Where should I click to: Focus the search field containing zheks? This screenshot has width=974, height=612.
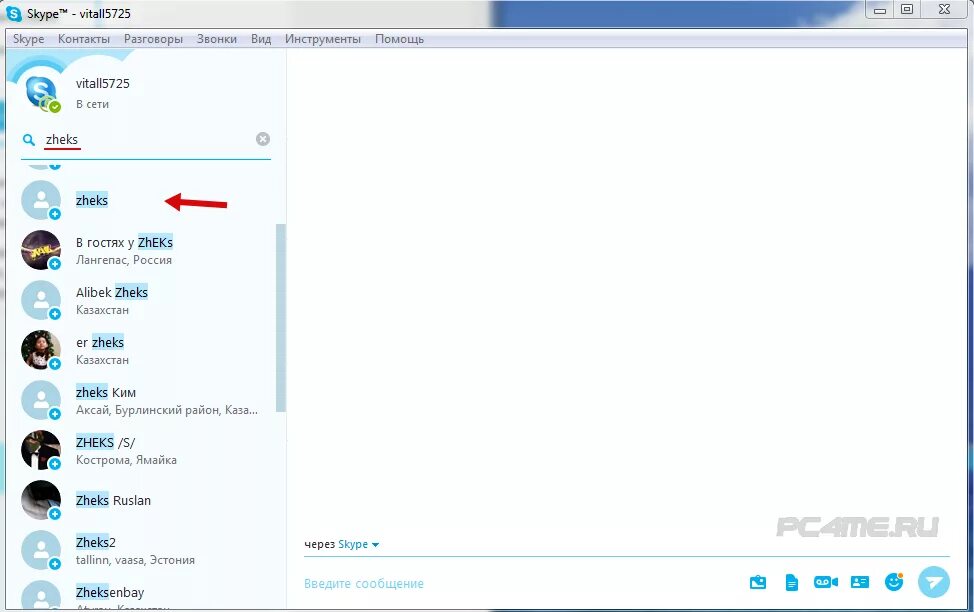pos(146,140)
